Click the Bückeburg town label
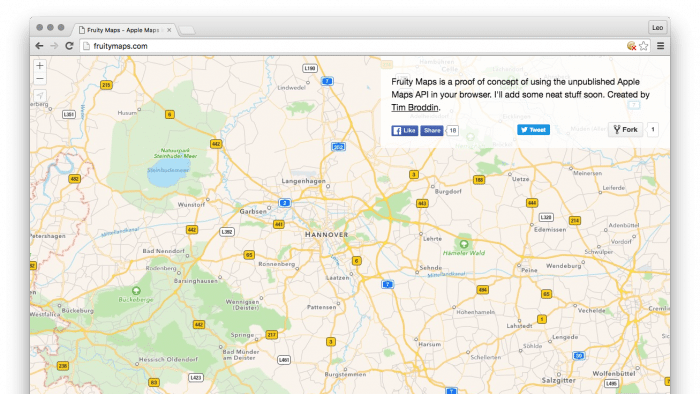This screenshot has width=700, height=394. click(x=78, y=310)
